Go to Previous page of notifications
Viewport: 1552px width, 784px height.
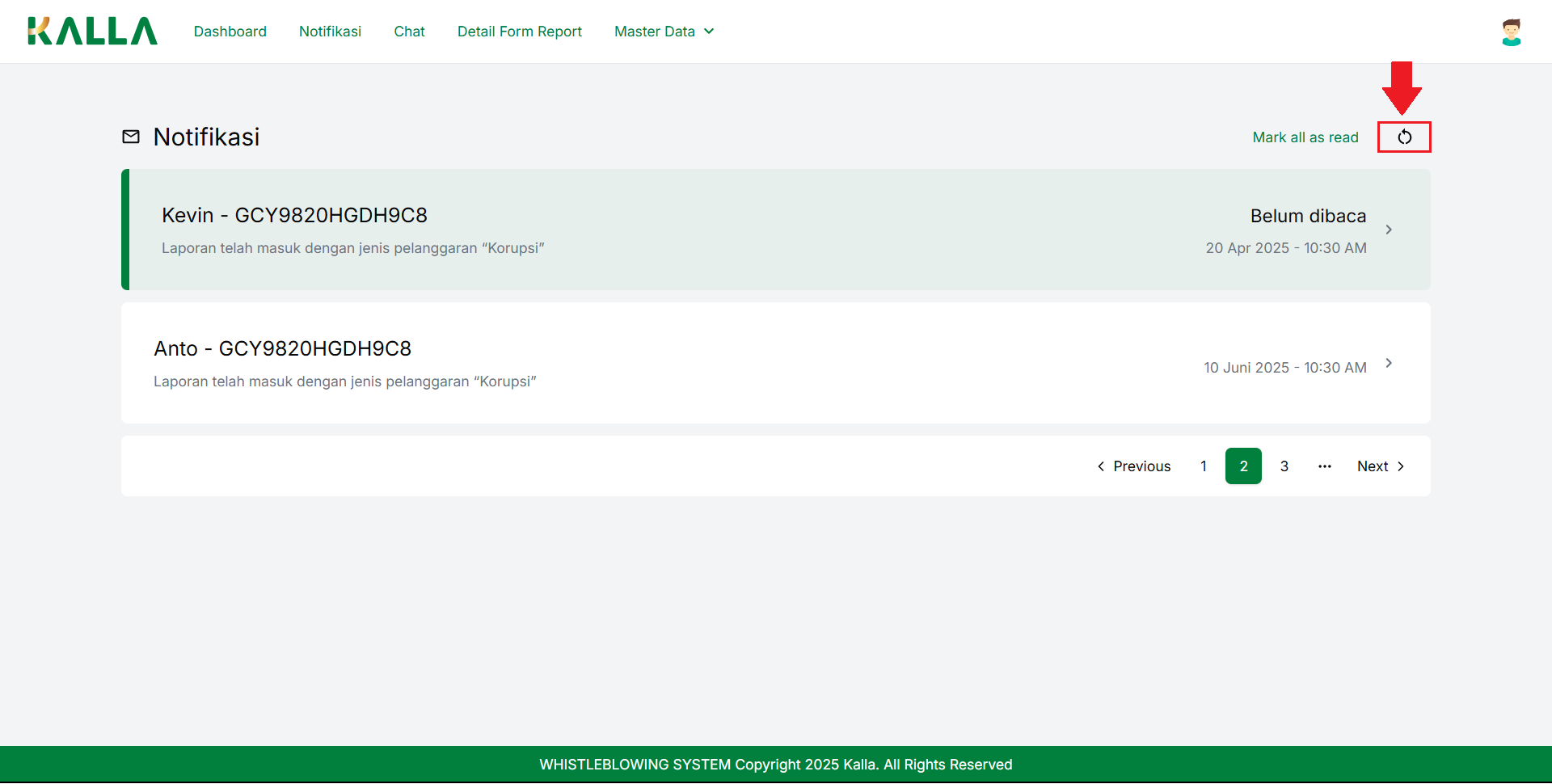1133,466
